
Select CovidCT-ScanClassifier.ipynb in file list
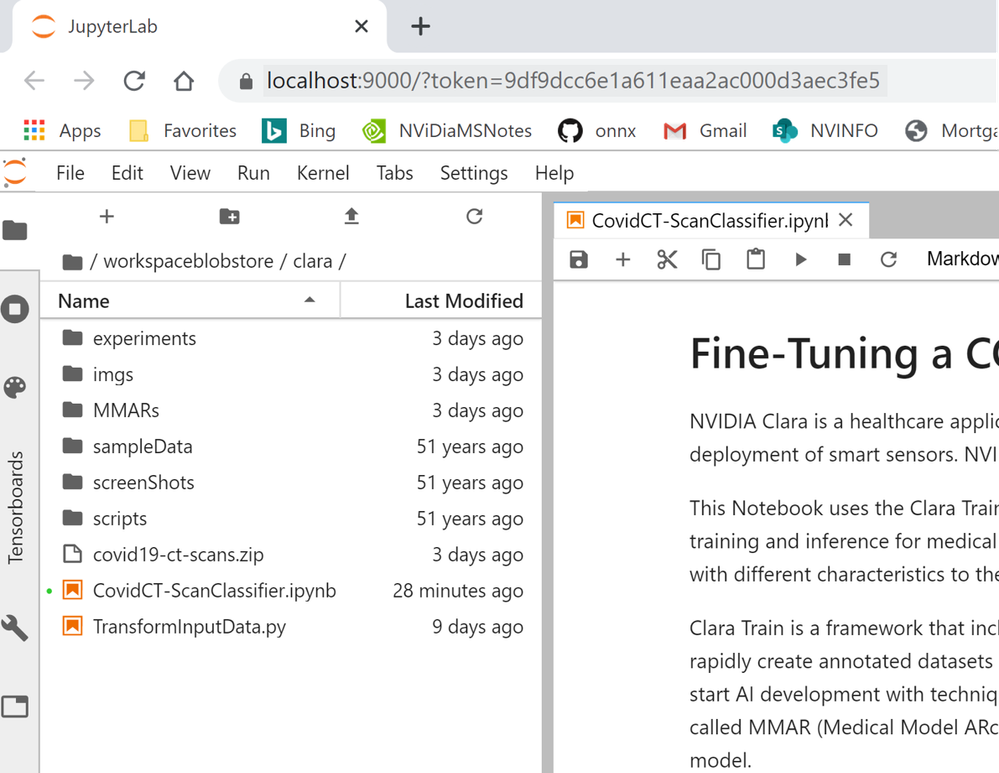(291, 591)
